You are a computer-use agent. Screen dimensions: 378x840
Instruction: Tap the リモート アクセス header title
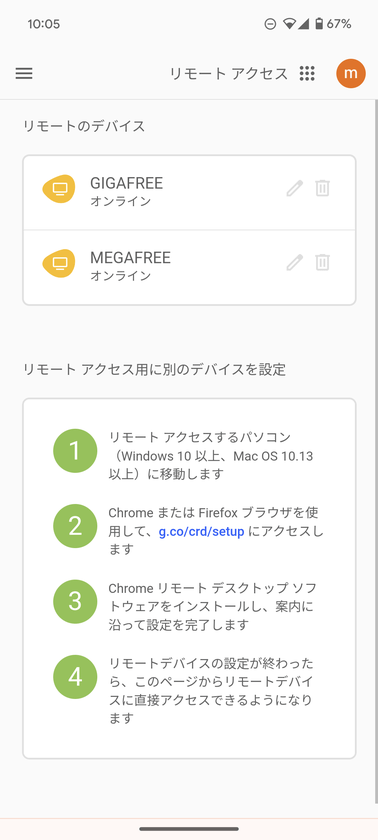[x=229, y=73]
